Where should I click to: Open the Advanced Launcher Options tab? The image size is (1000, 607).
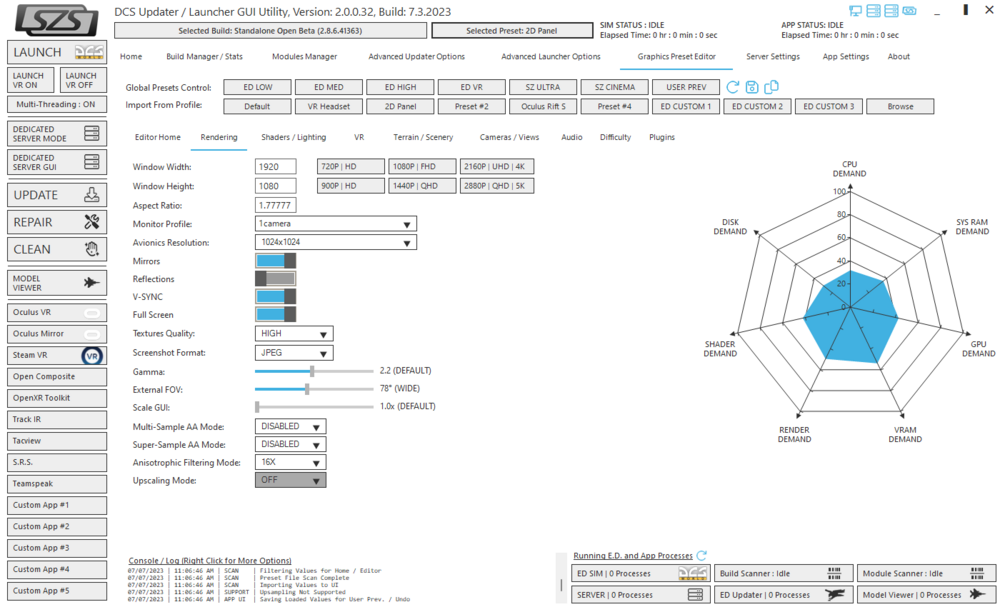point(550,57)
